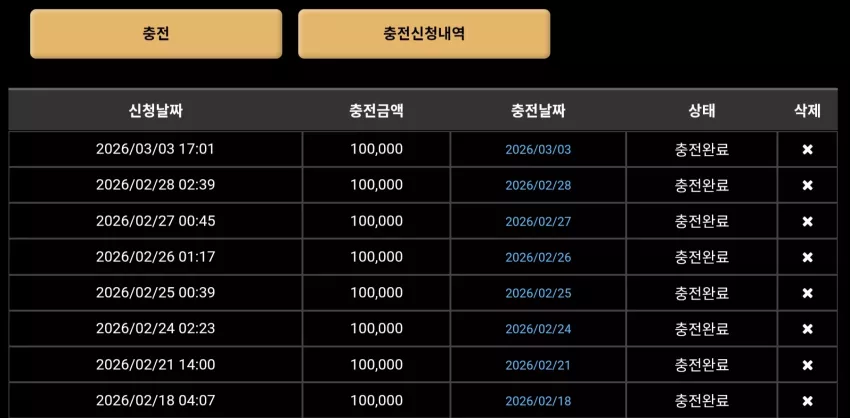Remove the 2026/02/27 00:45 entry
The width and height of the screenshot is (850, 418).
coord(807,221)
